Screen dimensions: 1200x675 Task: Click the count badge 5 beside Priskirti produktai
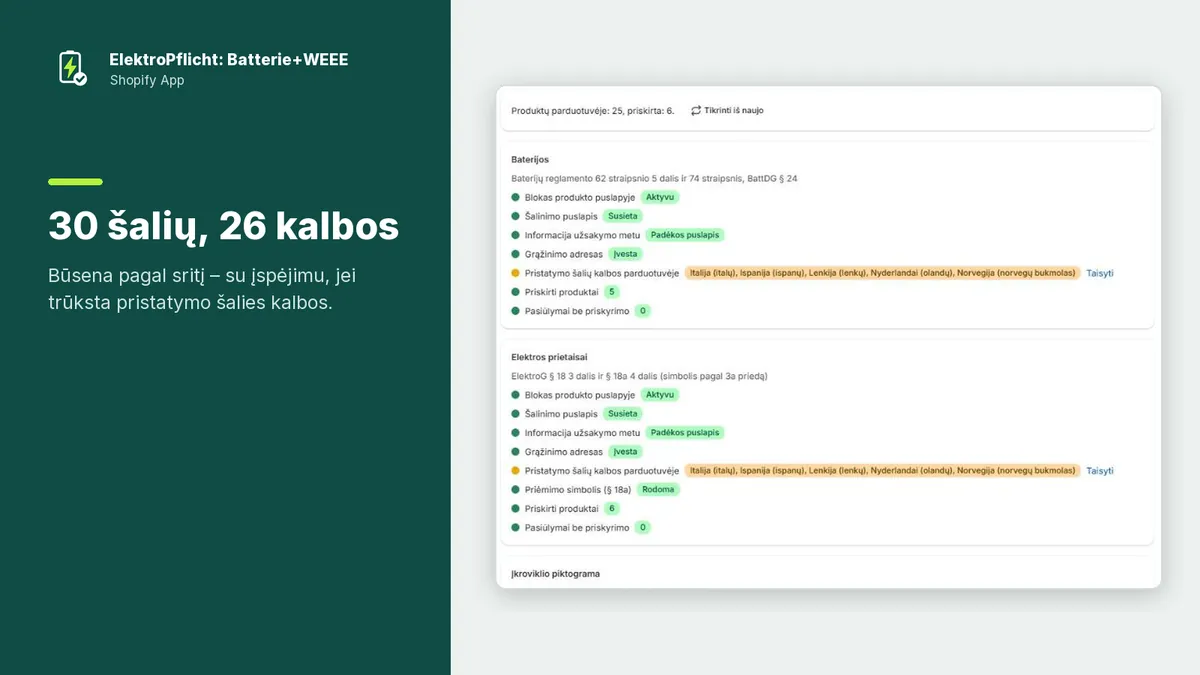612,292
